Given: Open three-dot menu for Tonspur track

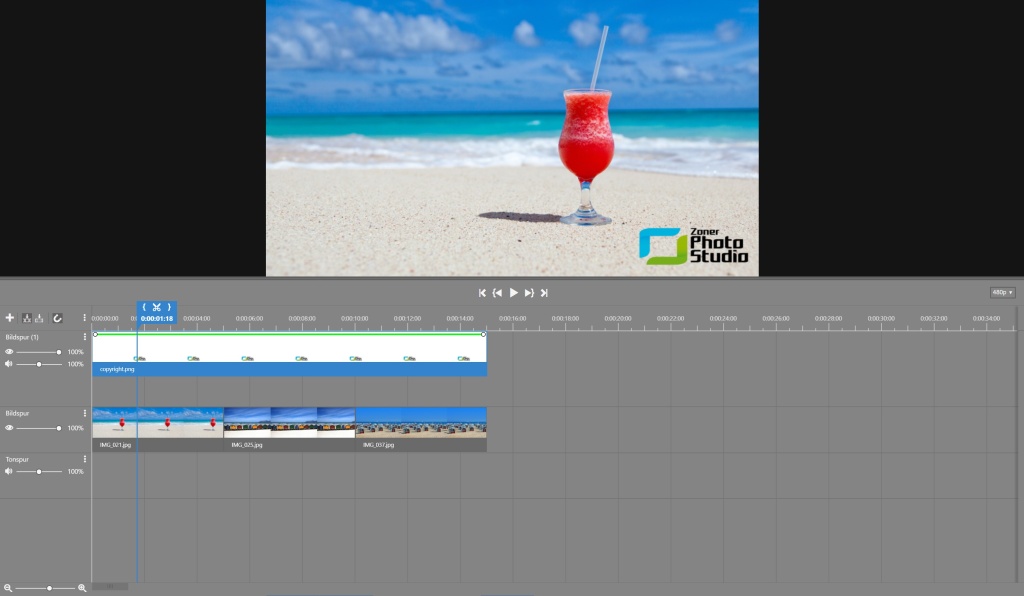Looking at the screenshot, I should pos(85,459).
